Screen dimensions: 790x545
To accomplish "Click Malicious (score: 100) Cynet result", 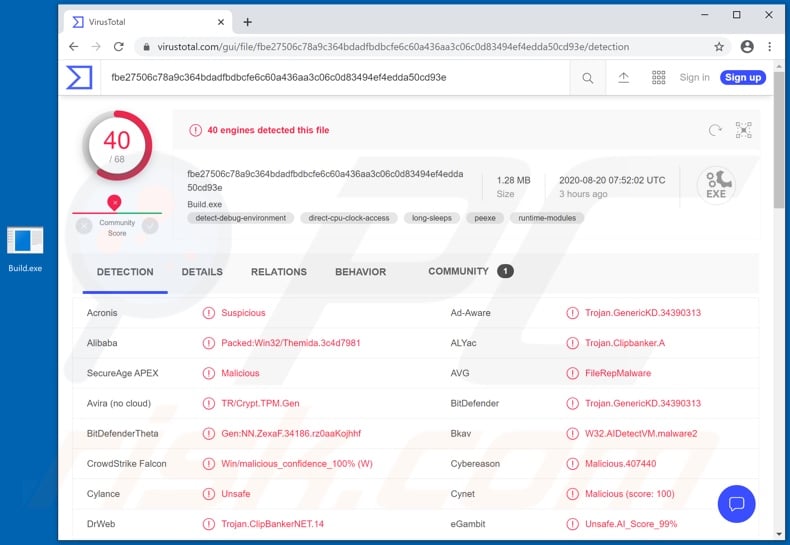I will point(629,494).
